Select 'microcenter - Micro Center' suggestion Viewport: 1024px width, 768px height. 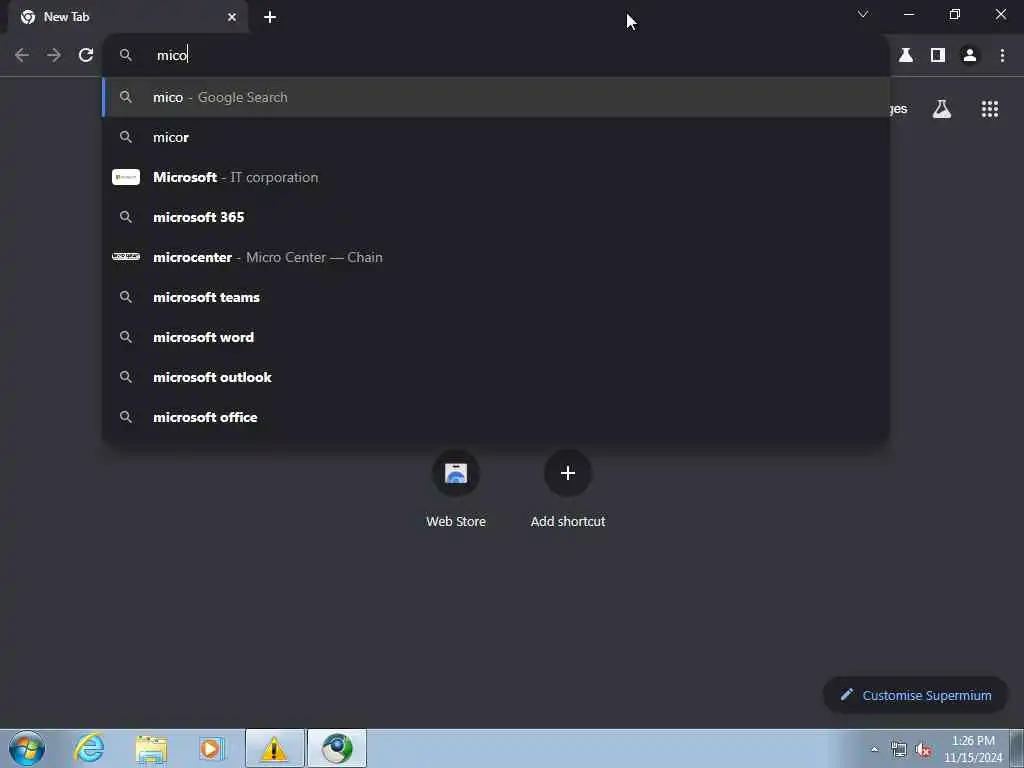tap(496, 257)
